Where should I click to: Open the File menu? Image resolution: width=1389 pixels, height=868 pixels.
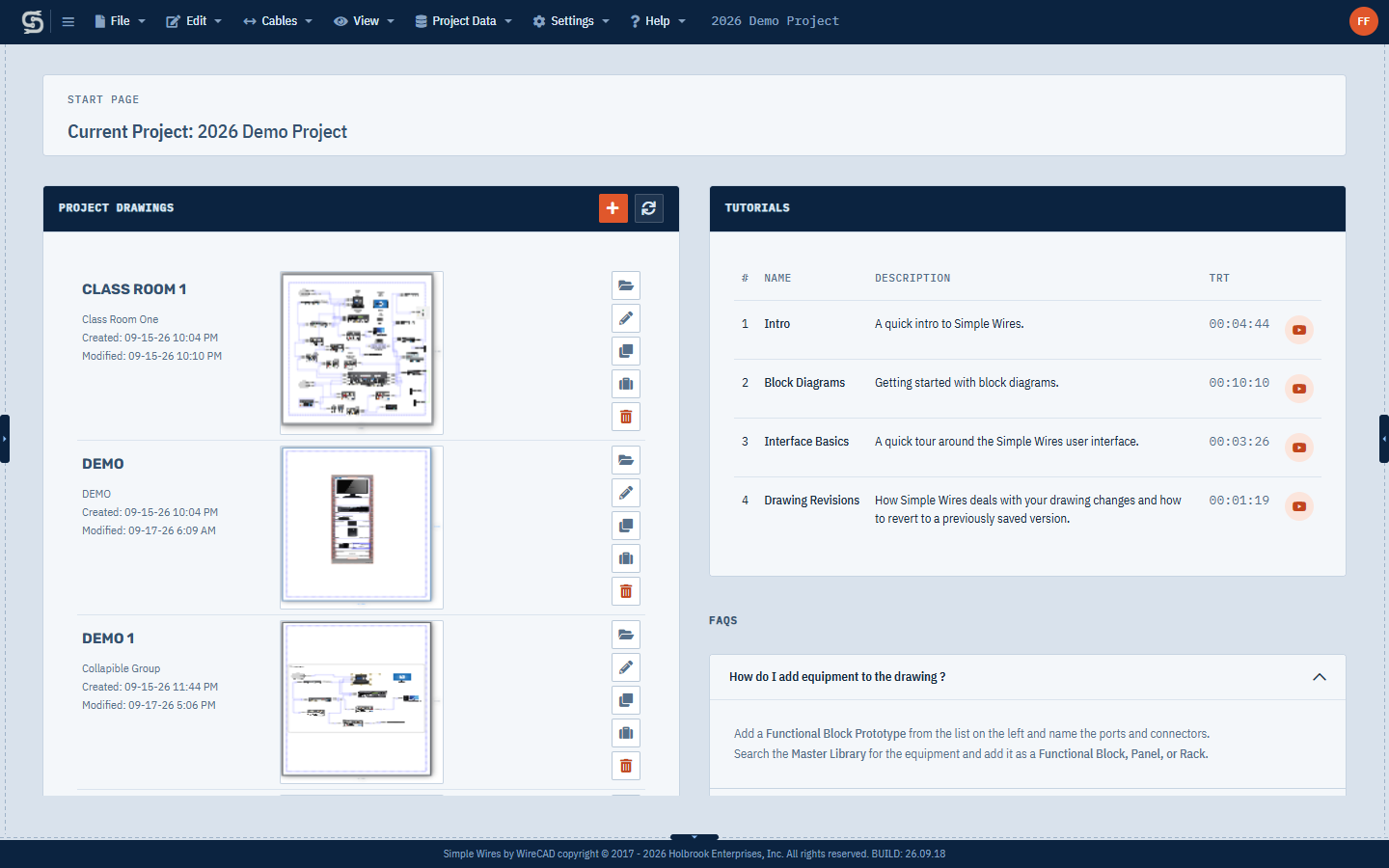coord(120,21)
